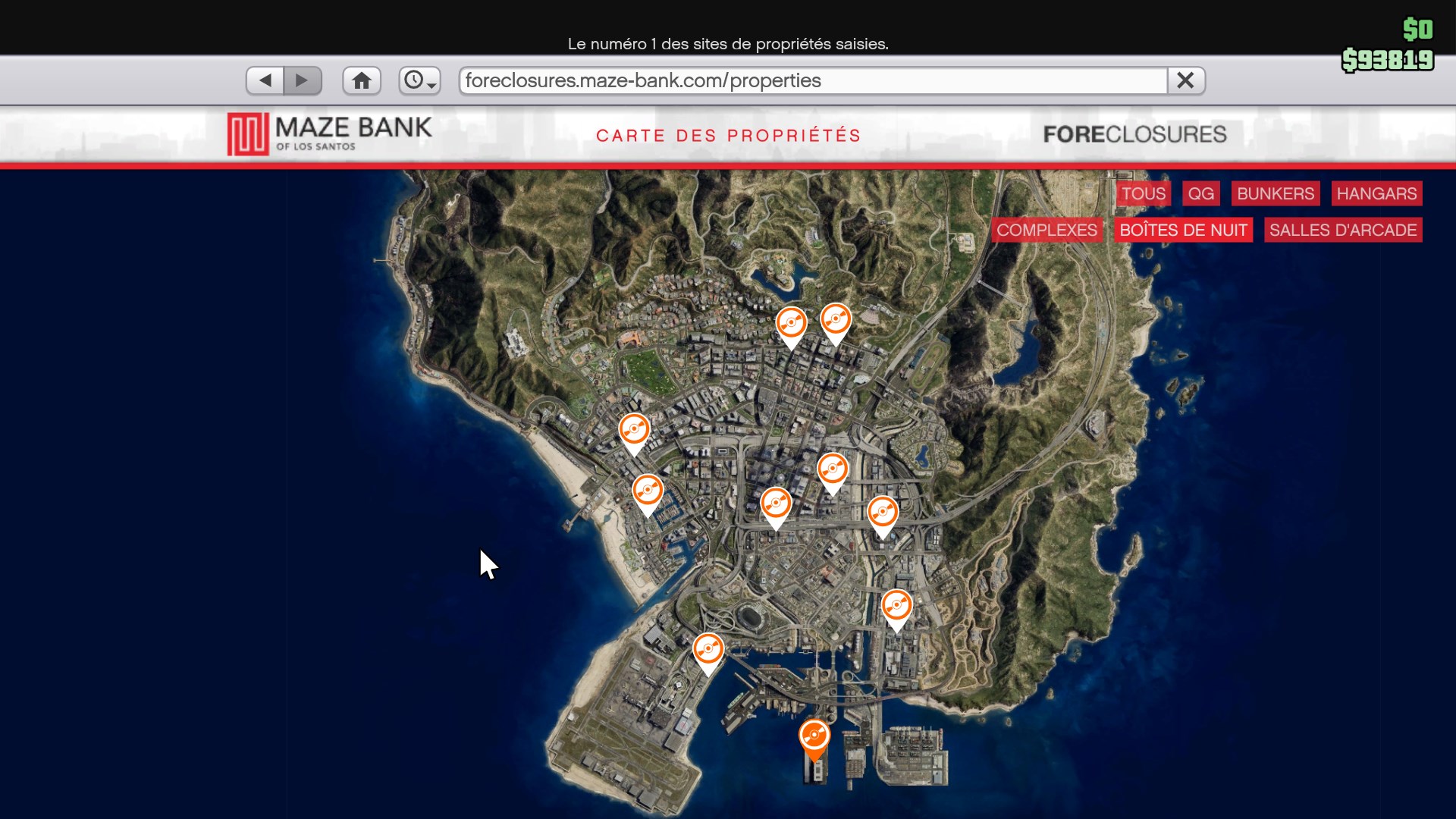Click the nightclub pin closest to the beach pier
1456x819 pixels.
tap(648, 492)
